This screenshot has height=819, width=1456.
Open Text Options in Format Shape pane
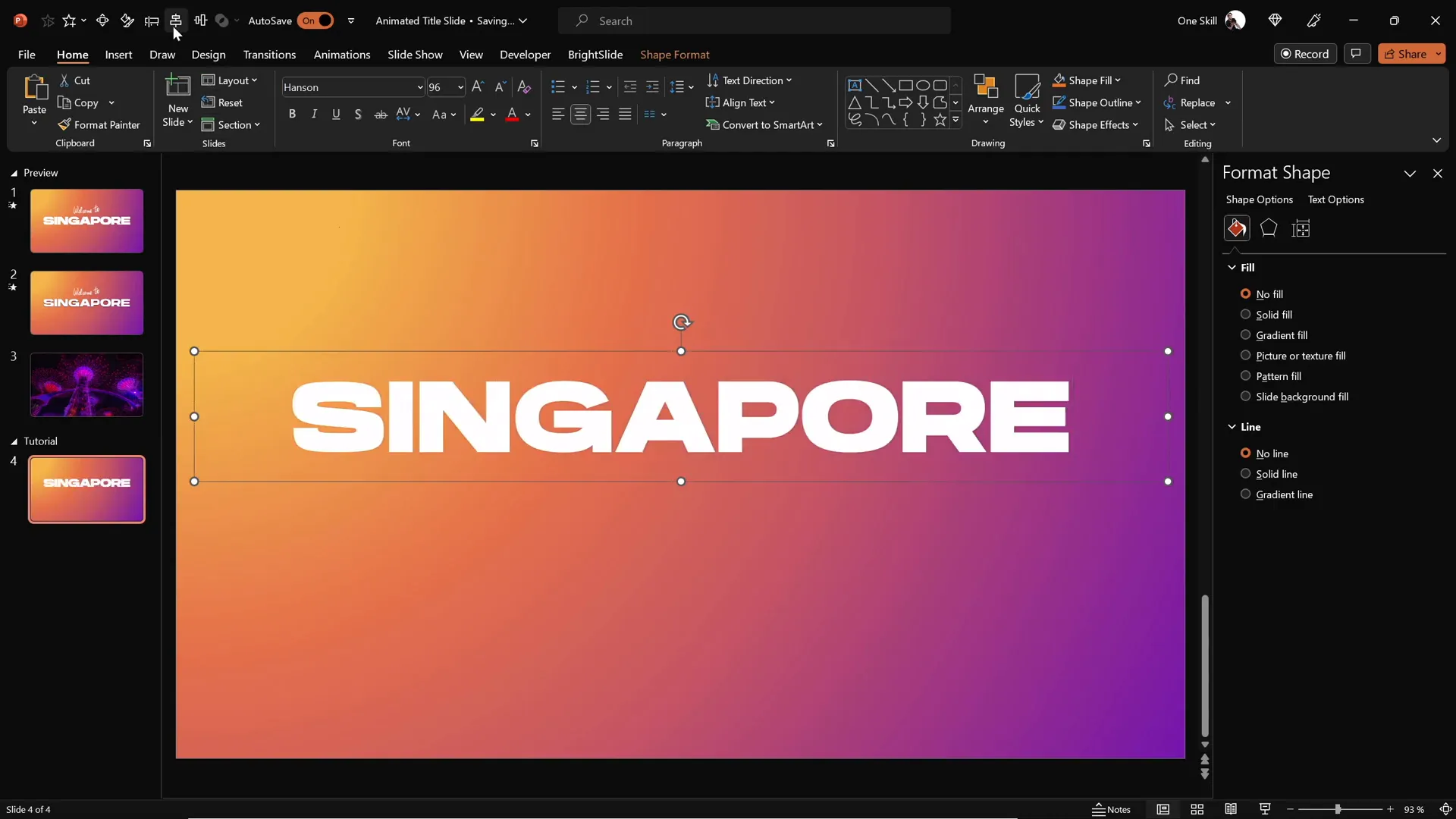[1336, 199]
